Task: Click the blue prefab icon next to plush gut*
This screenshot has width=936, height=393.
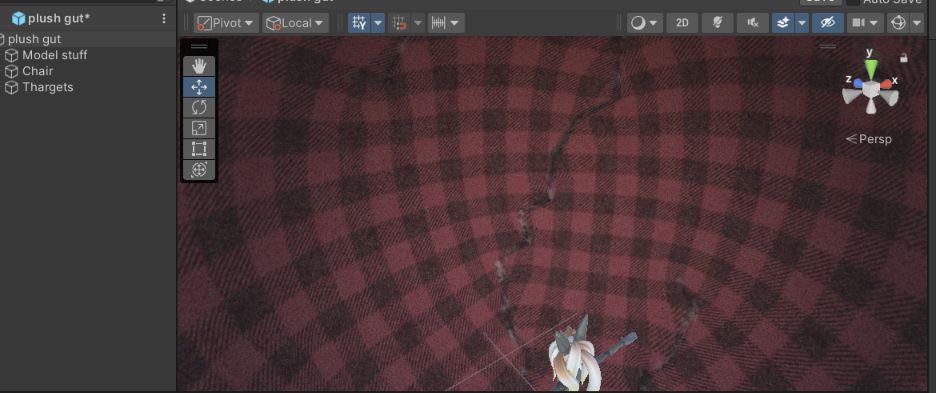Action: point(19,19)
